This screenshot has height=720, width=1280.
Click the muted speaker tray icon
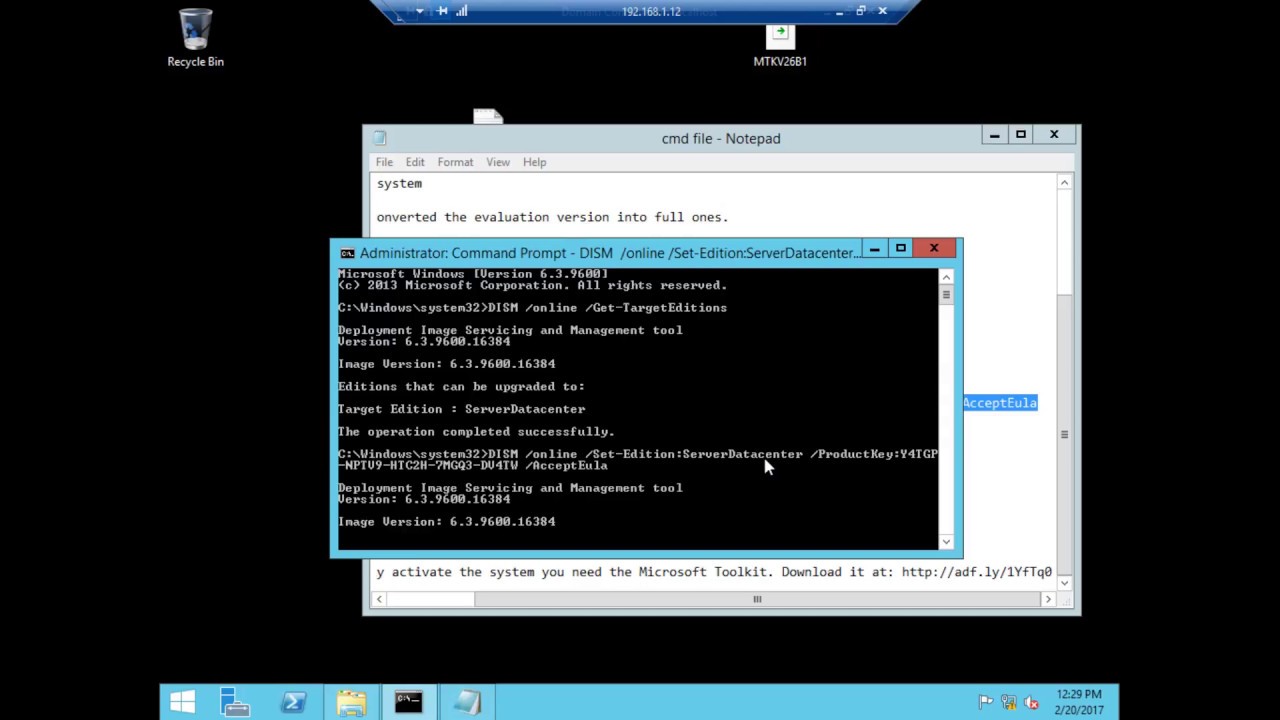coord(1031,702)
